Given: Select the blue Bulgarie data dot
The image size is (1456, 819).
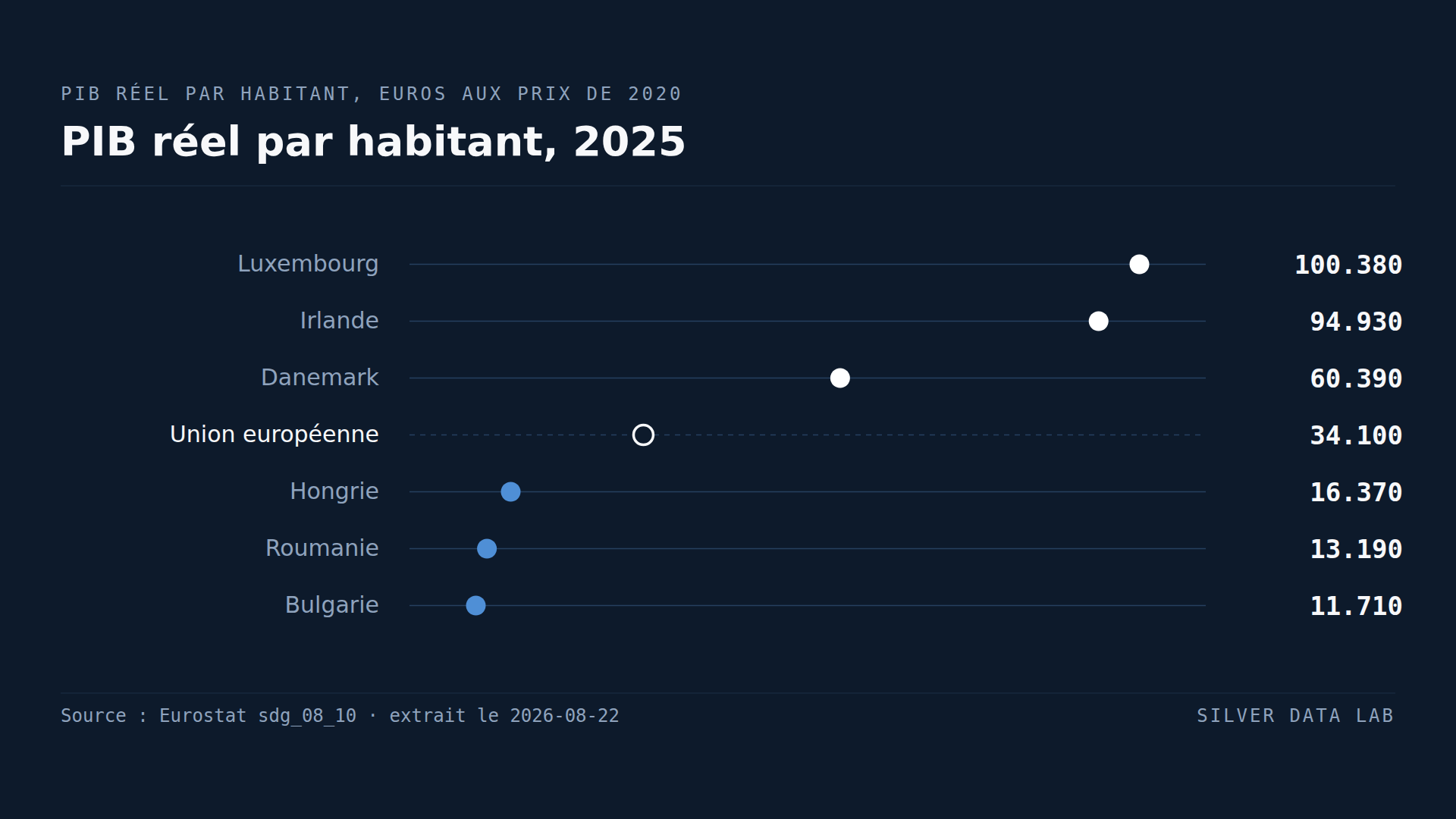Looking at the screenshot, I should [x=475, y=605].
